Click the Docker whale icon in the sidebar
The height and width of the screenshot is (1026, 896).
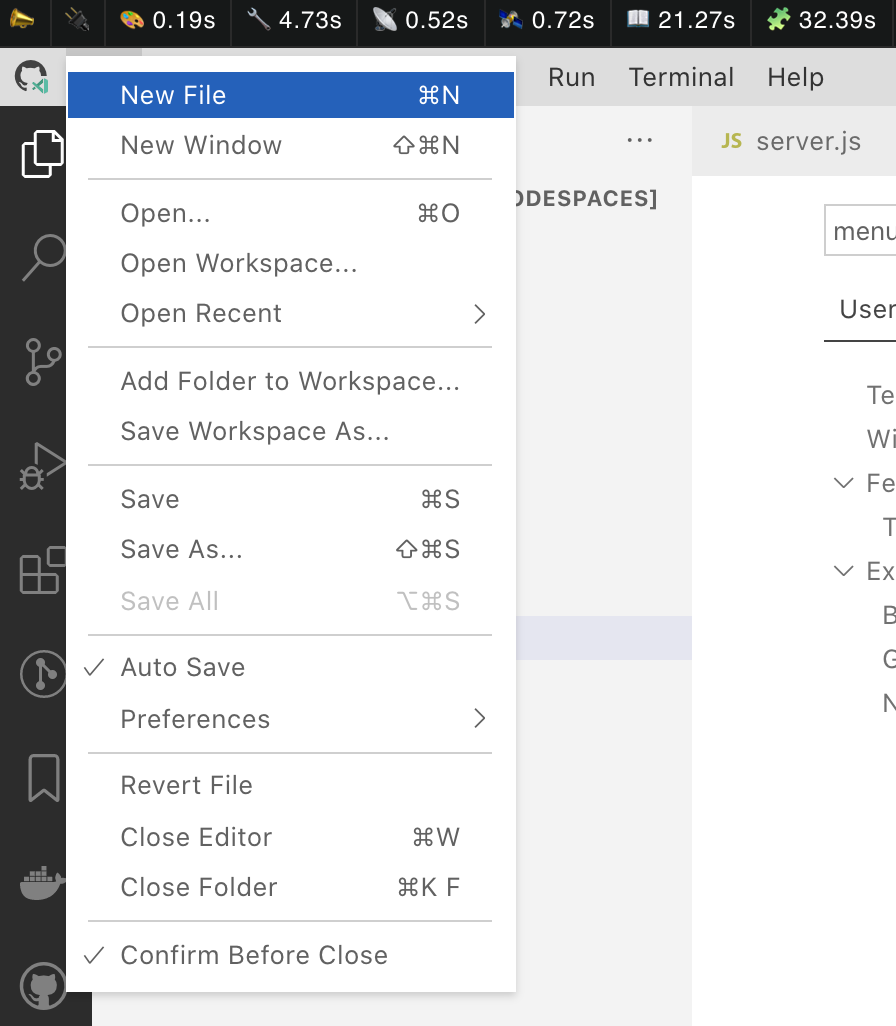coord(42,882)
